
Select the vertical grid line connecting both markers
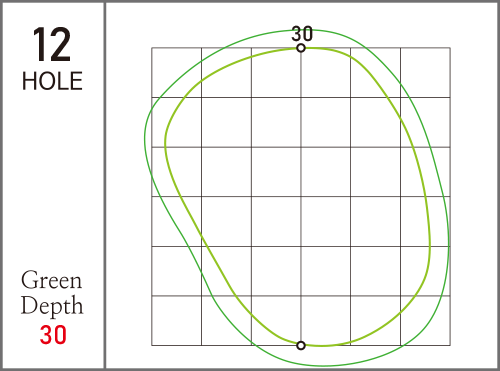coord(301,197)
